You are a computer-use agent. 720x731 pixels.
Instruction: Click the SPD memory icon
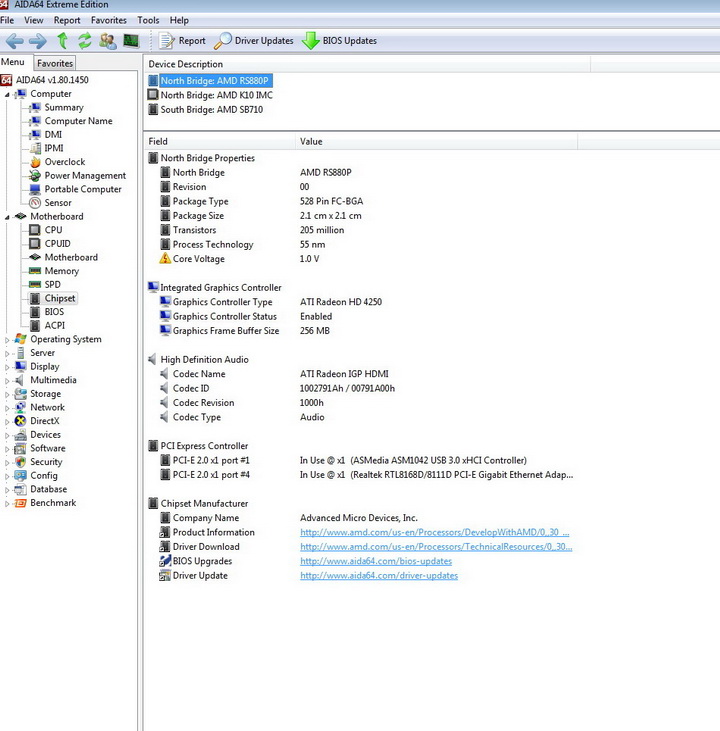coord(35,284)
